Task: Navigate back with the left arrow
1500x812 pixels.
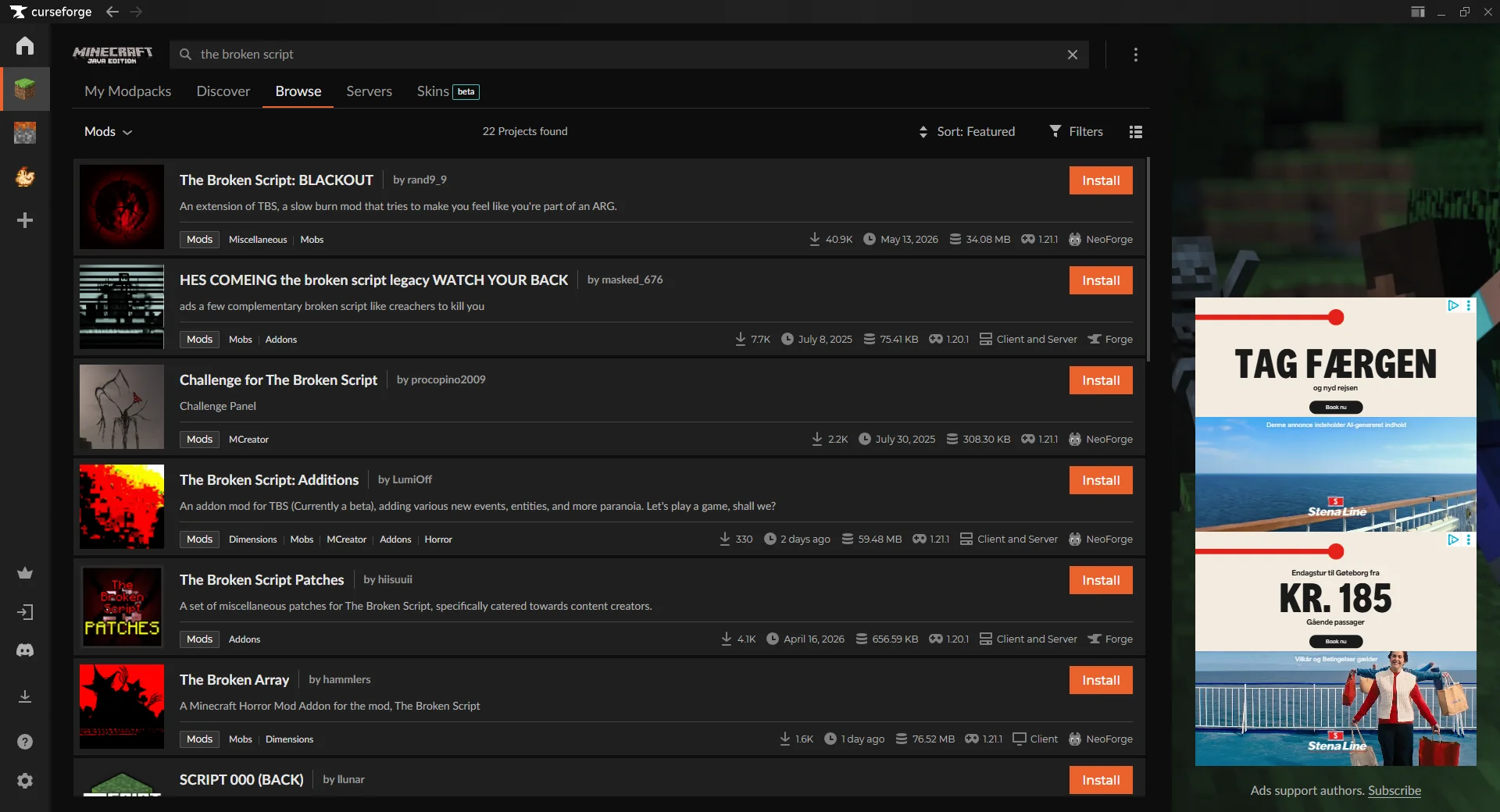Action: pyautogui.click(x=112, y=12)
